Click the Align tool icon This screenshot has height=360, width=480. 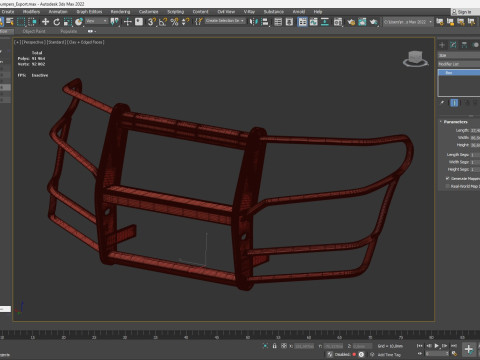[265, 22]
